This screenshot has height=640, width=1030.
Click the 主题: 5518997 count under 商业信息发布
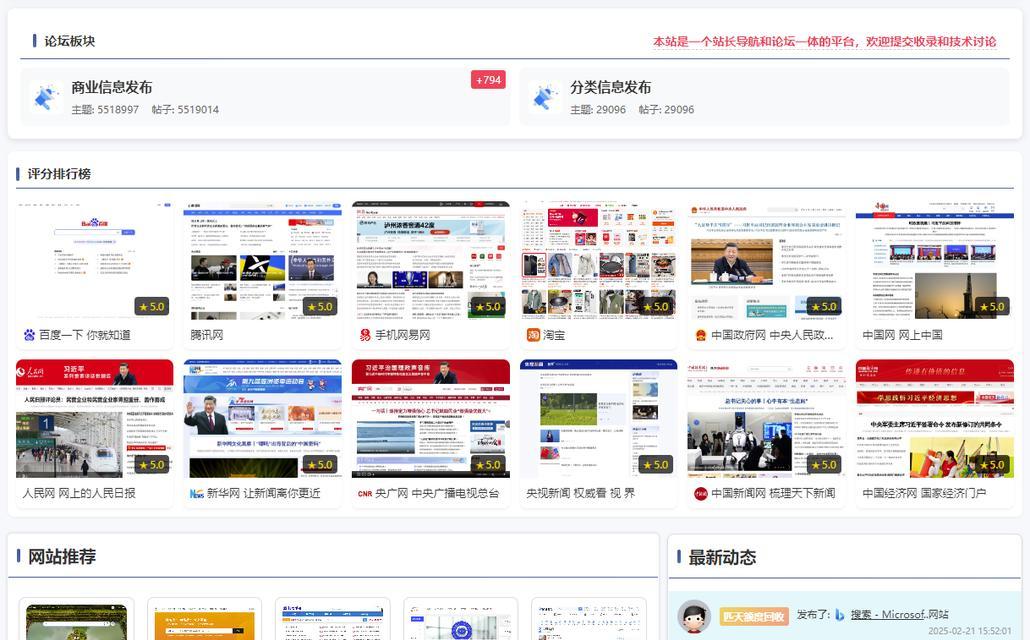pos(105,110)
